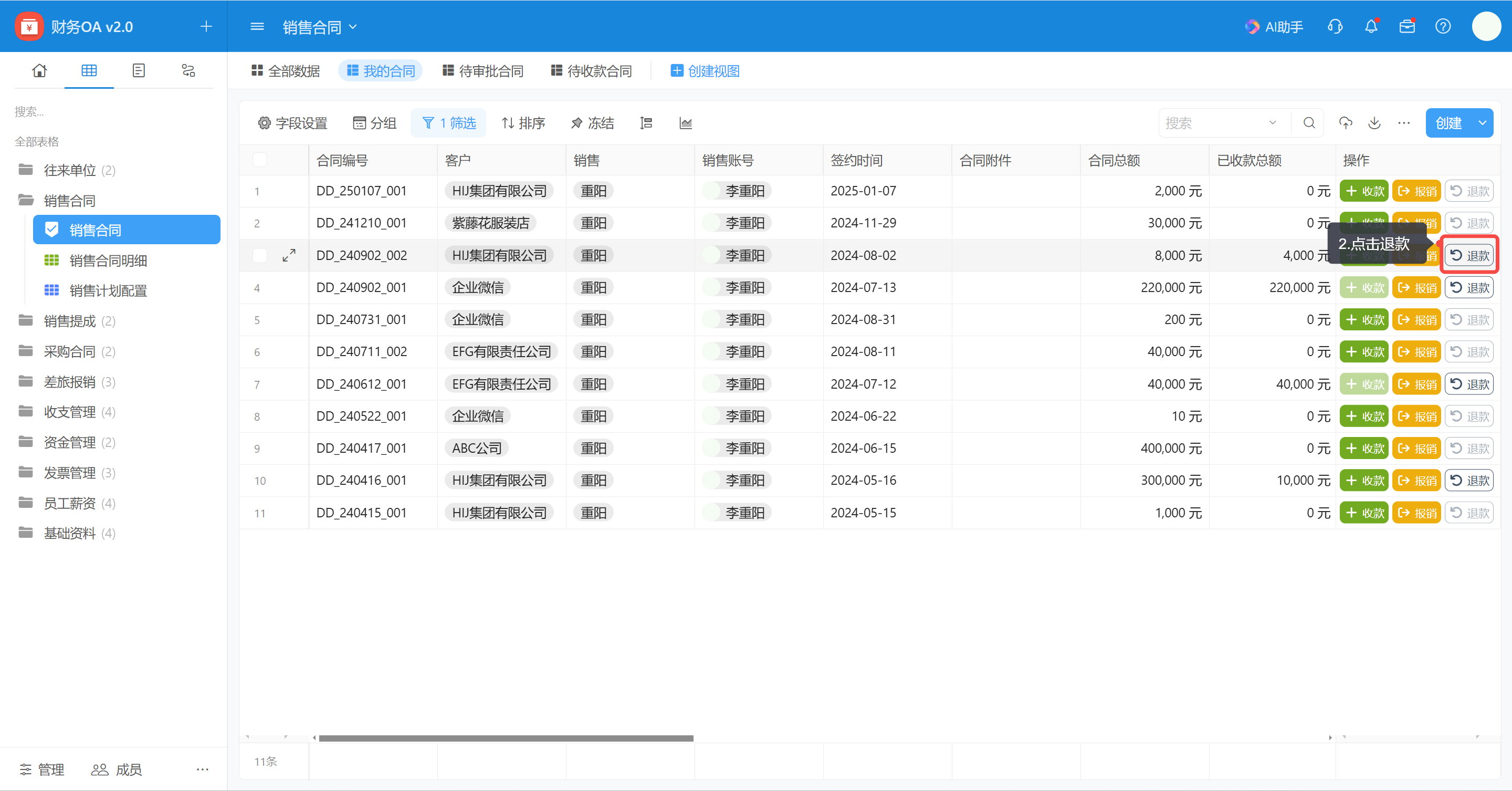
Task: Open 冻结 freeze column options
Action: (592, 123)
